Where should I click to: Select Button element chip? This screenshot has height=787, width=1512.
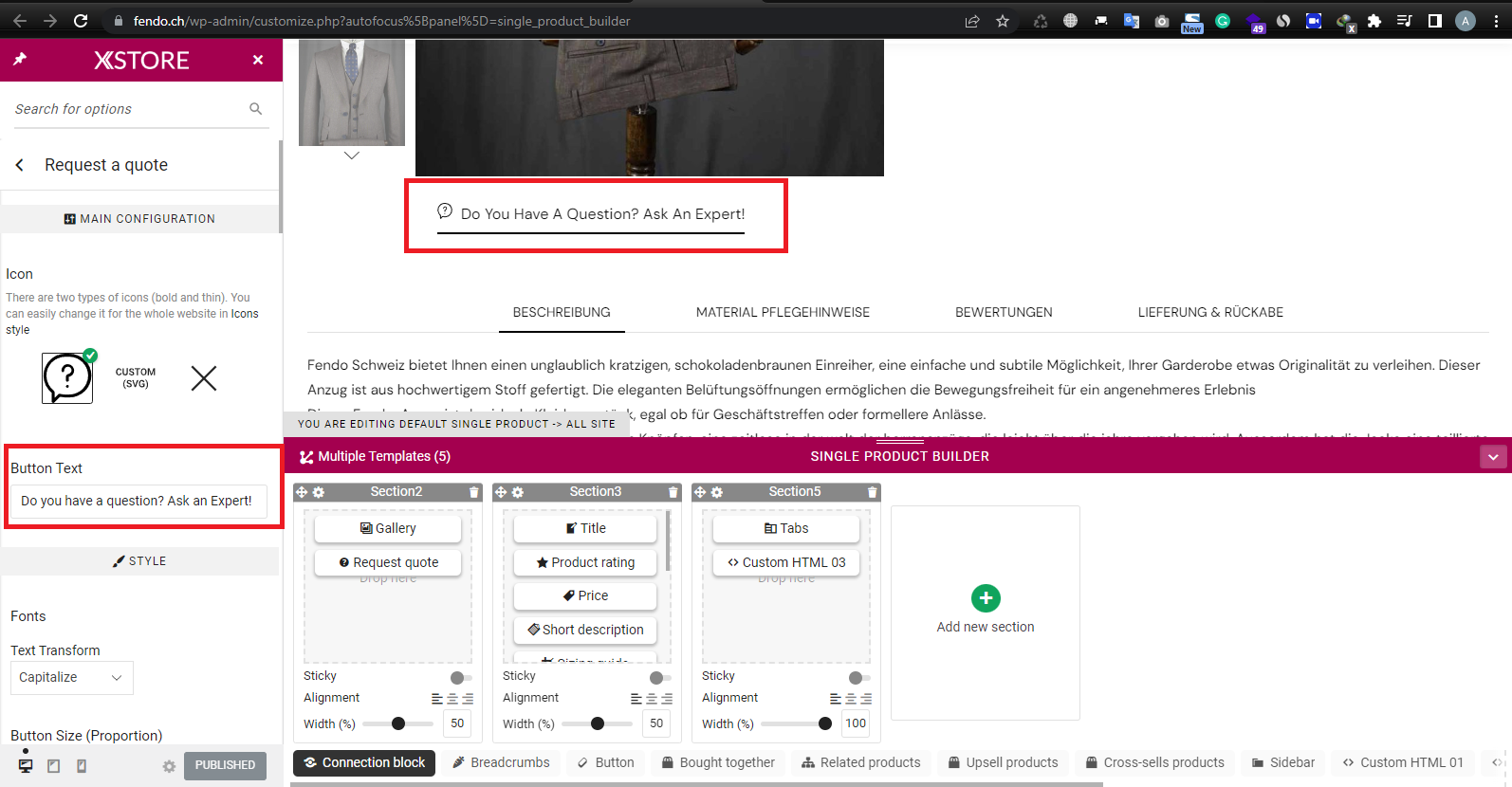[606, 762]
